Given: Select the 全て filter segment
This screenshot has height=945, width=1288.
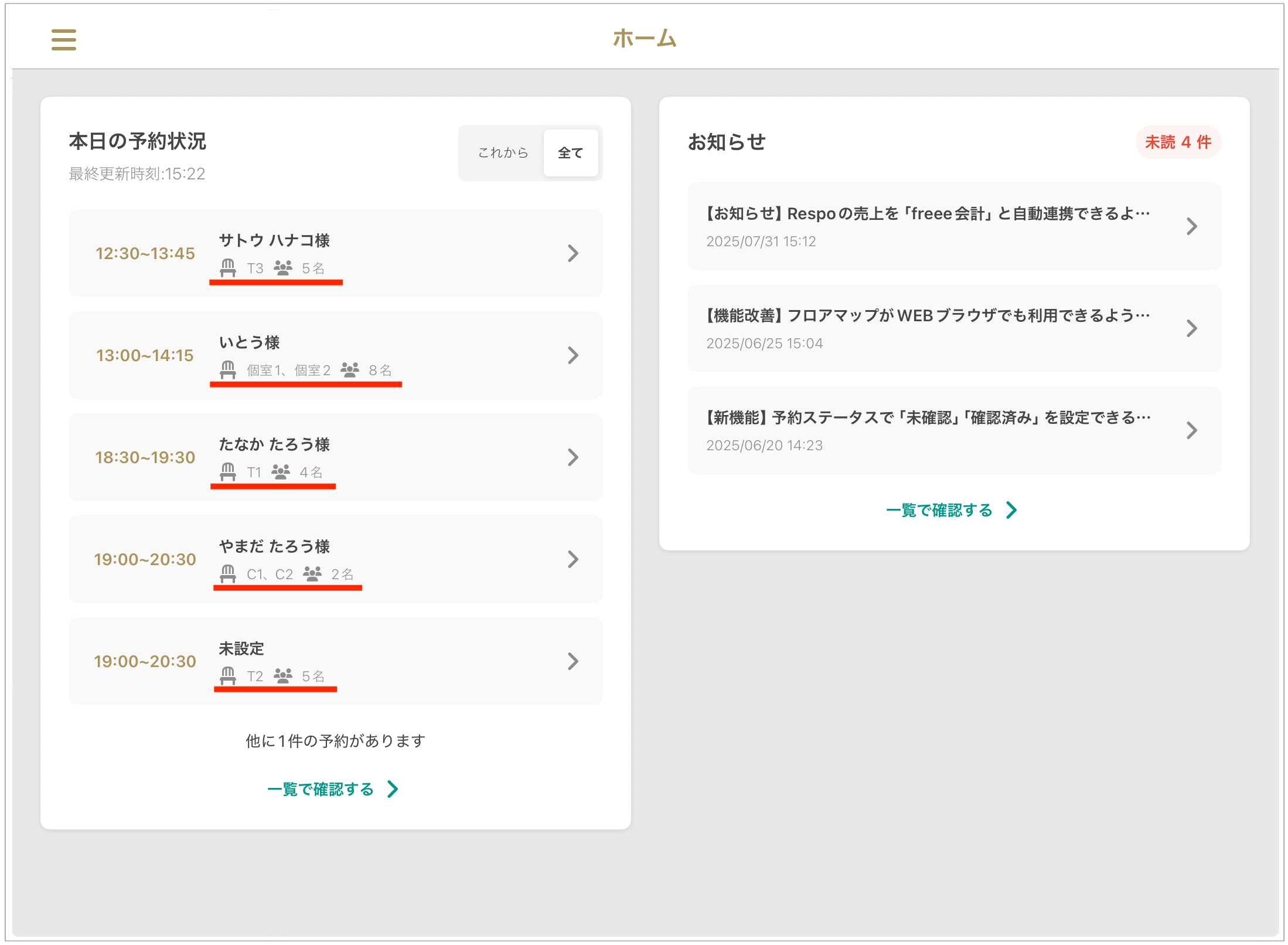Looking at the screenshot, I should 570,153.
